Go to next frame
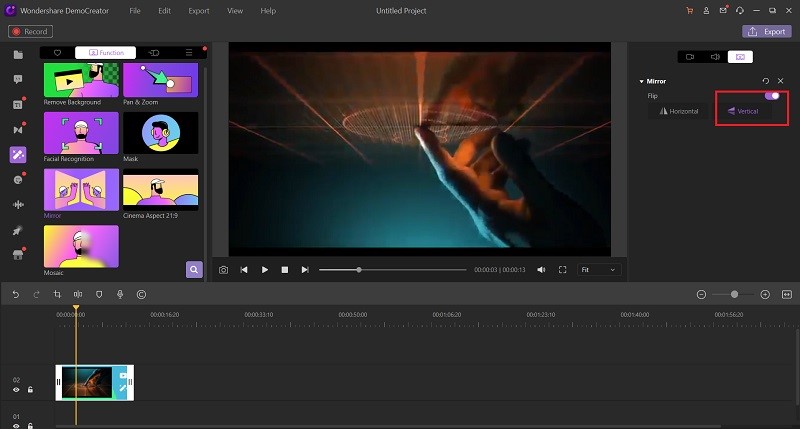The width and height of the screenshot is (800, 429). [x=305, y=270]
